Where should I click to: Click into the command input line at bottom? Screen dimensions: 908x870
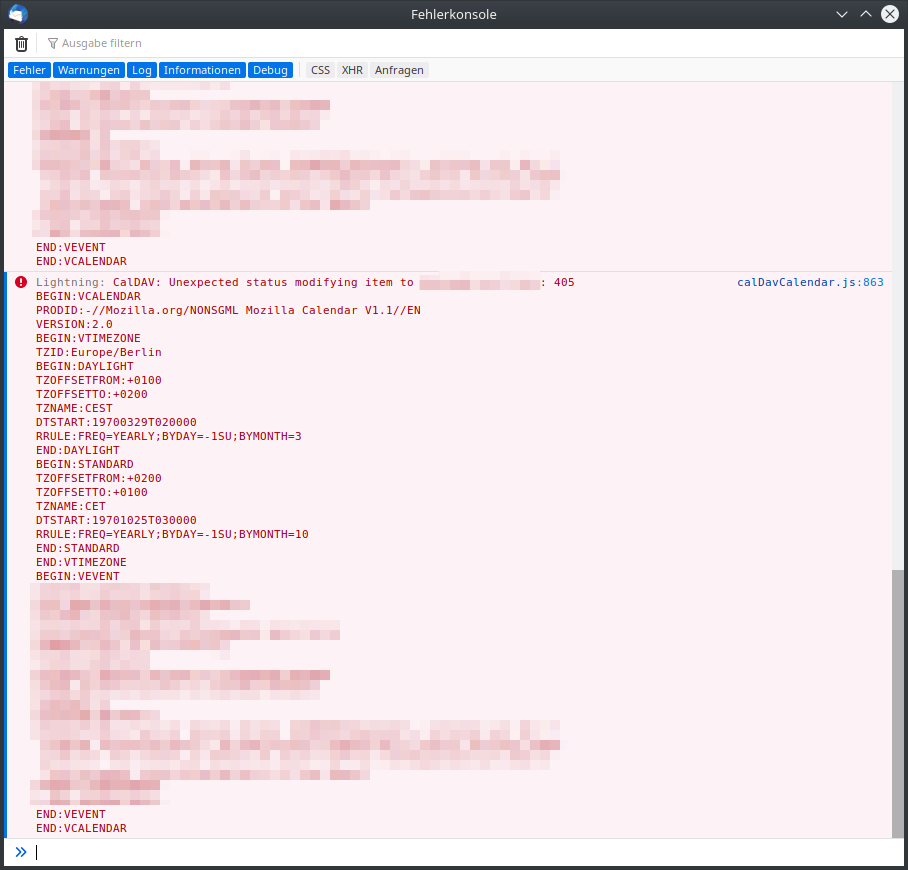pyautogui.click(x=450, y=852)
